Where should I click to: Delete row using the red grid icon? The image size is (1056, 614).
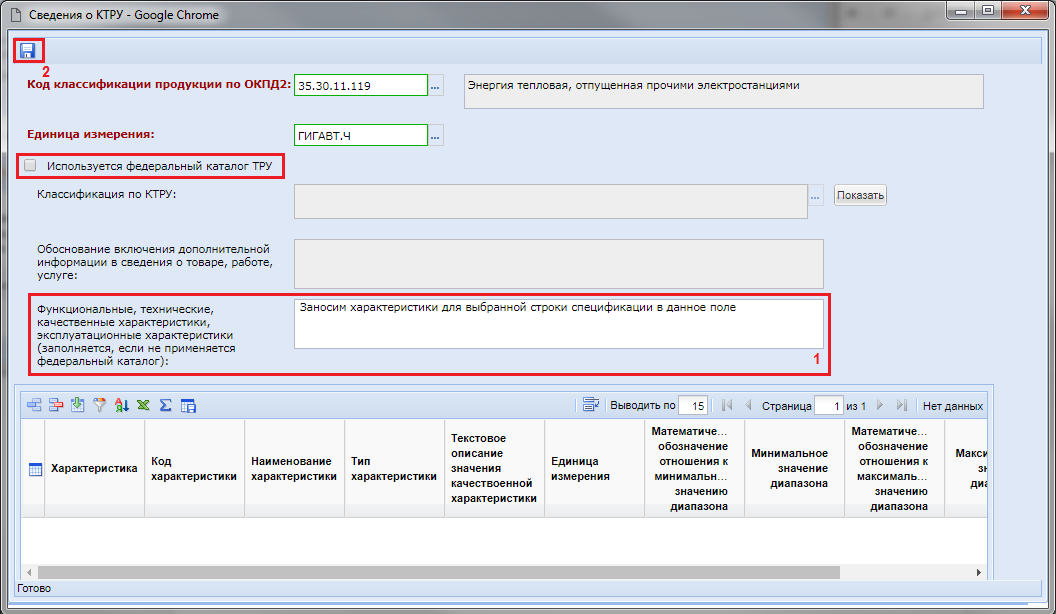[x=56, y=405]
